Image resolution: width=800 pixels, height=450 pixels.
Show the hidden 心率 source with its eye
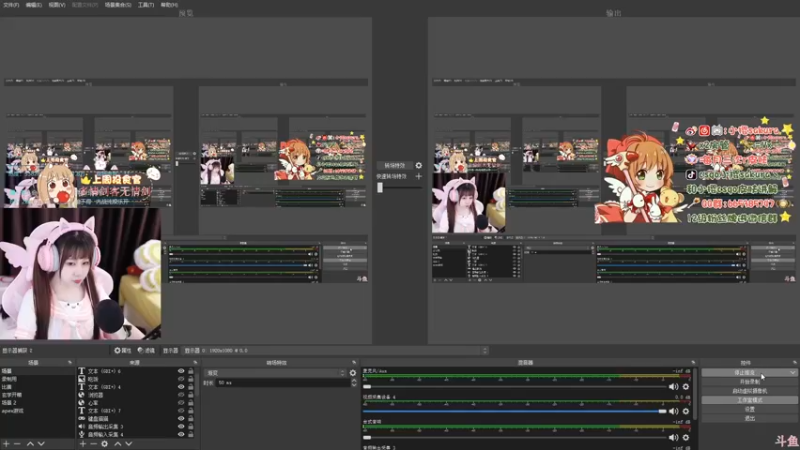(181, 403)
